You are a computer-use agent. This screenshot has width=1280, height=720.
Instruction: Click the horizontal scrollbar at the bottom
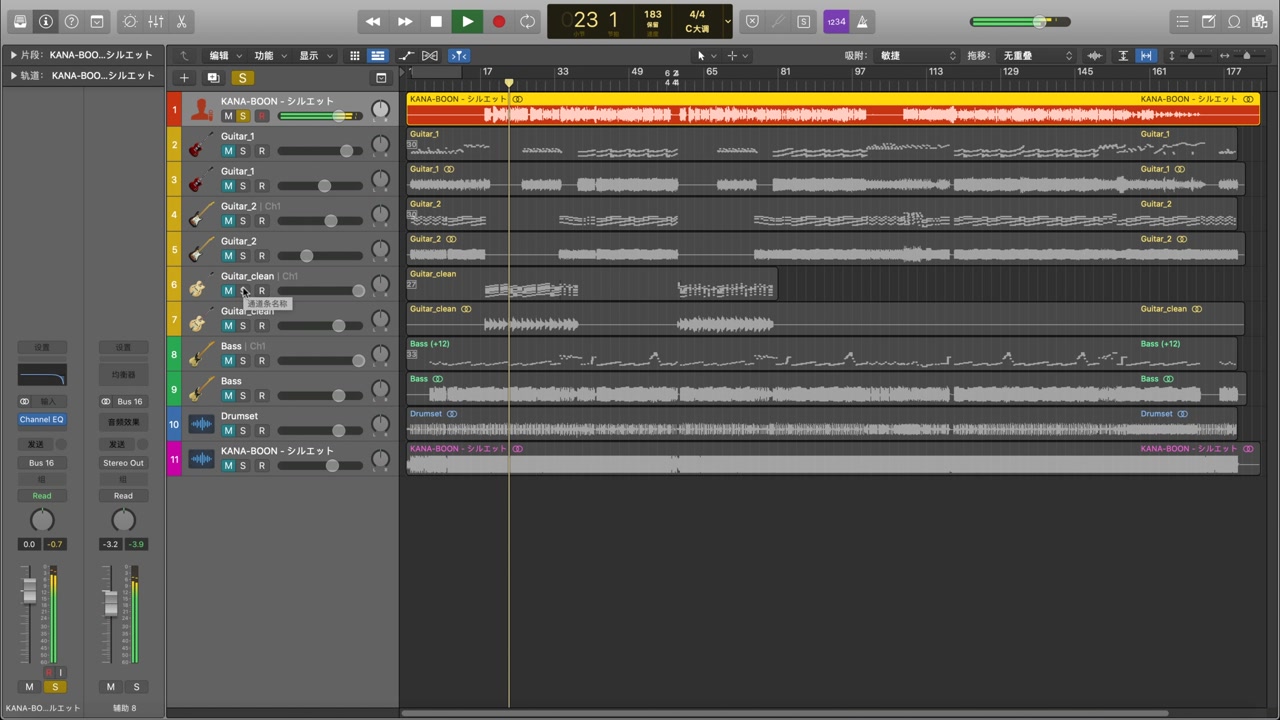(x=785, y=714)
